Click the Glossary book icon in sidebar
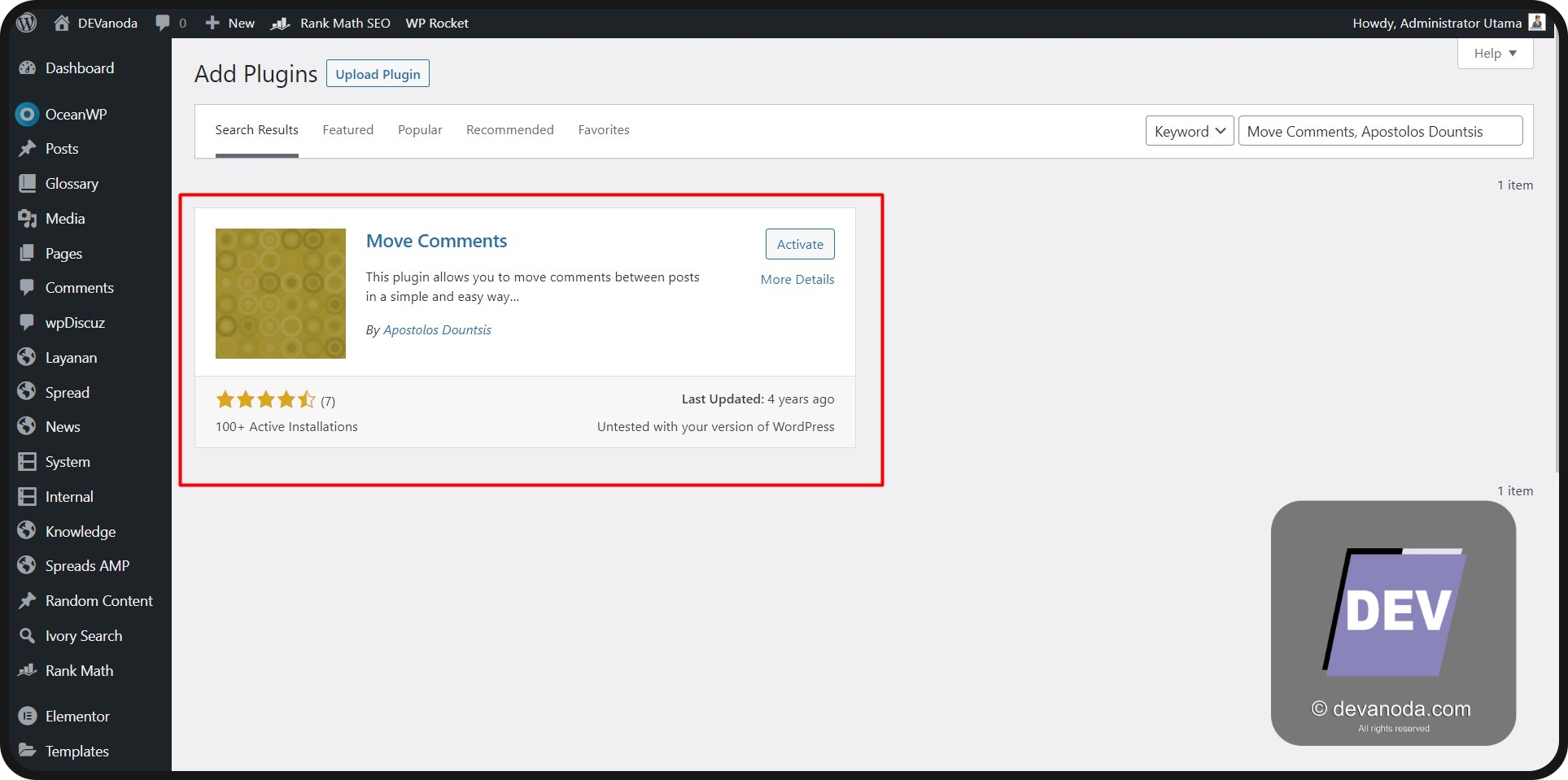The width and height of the screenshot is (1568, 780). click(x=27, y=183)
